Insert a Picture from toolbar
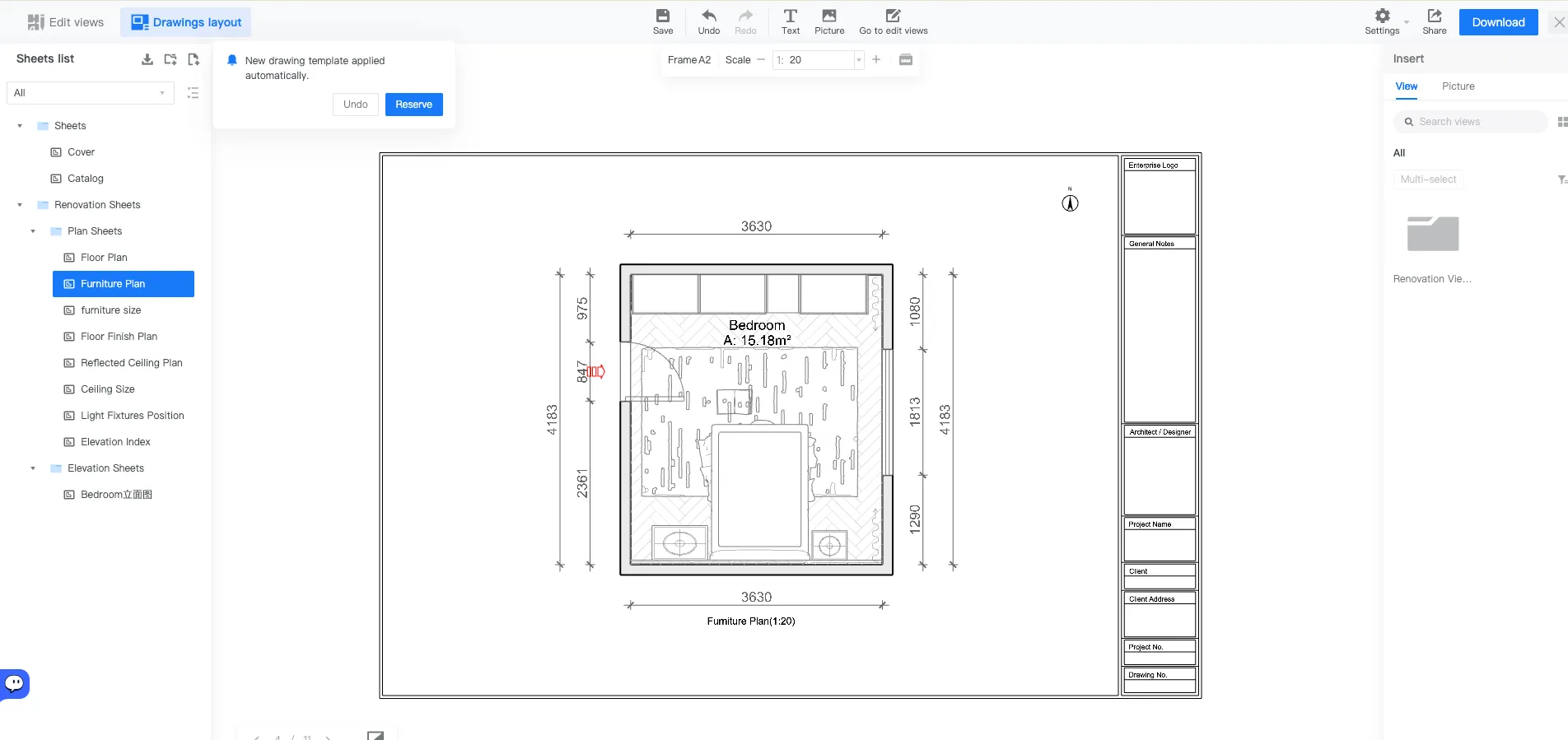The image size is (1568, 740). [x=829, y=21]
